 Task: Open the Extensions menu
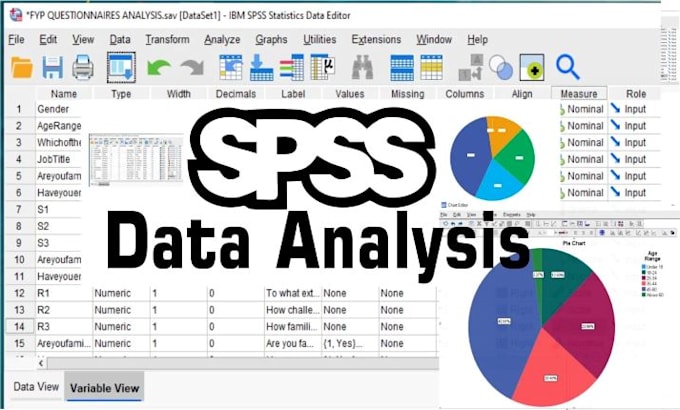[x=376, y=39]
